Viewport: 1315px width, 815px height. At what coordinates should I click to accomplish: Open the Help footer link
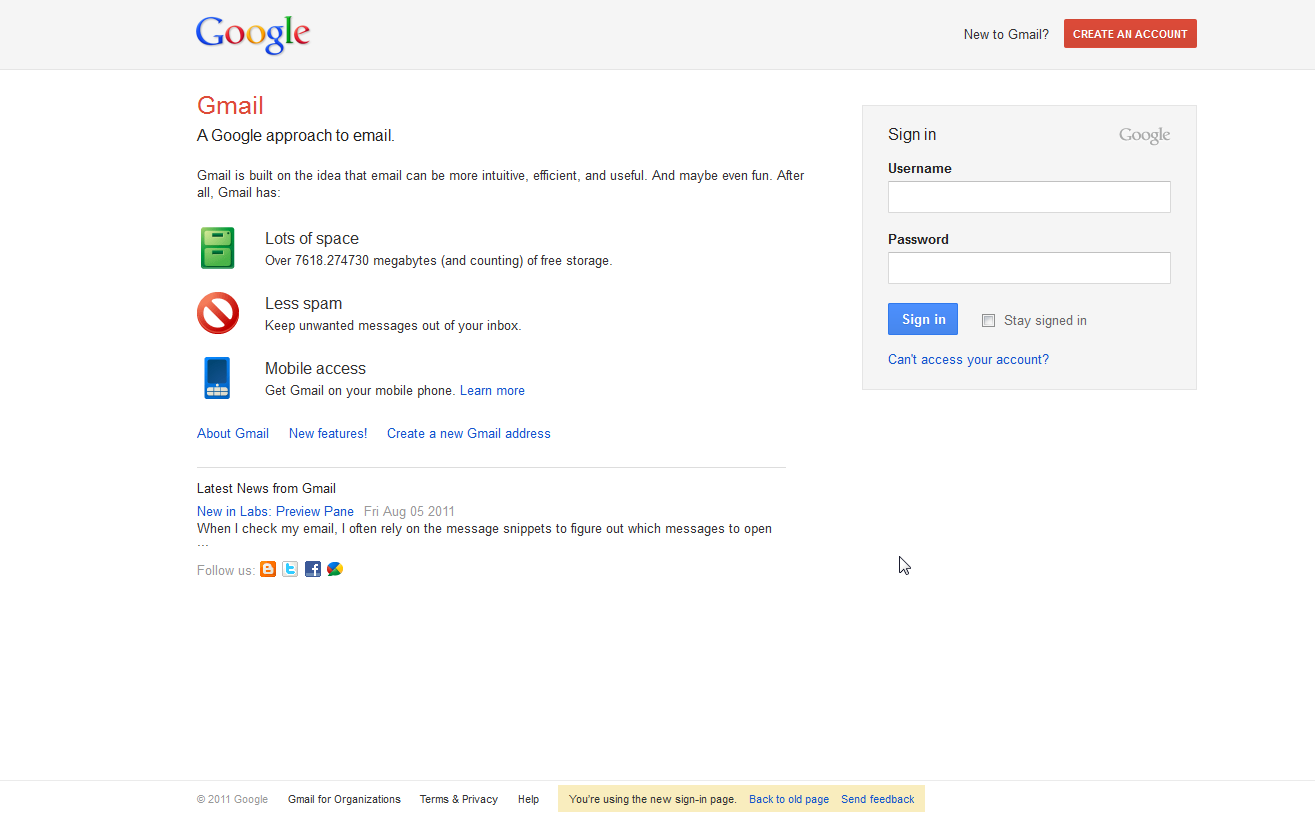coord(528,799)
